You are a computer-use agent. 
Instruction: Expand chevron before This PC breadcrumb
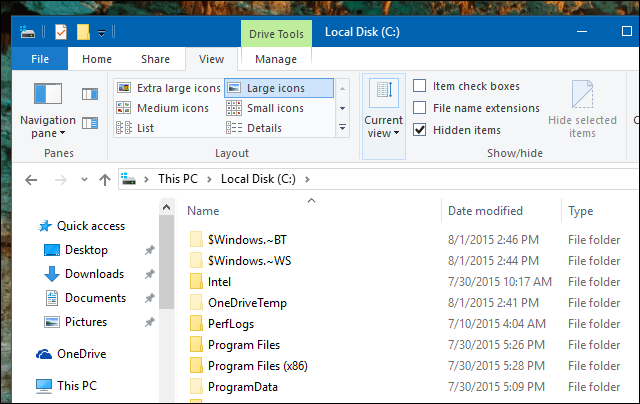[146, 179]
